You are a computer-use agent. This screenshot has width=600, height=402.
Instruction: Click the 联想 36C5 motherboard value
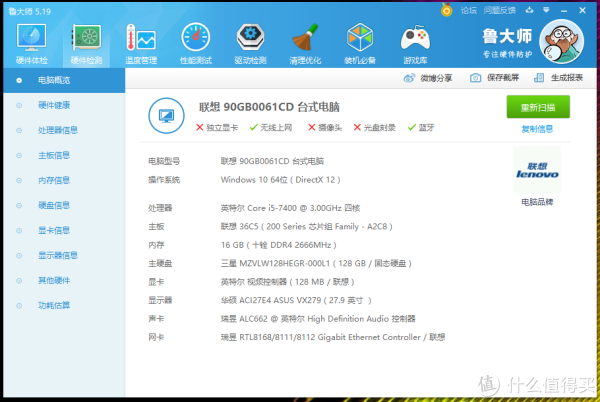point(307,226)
